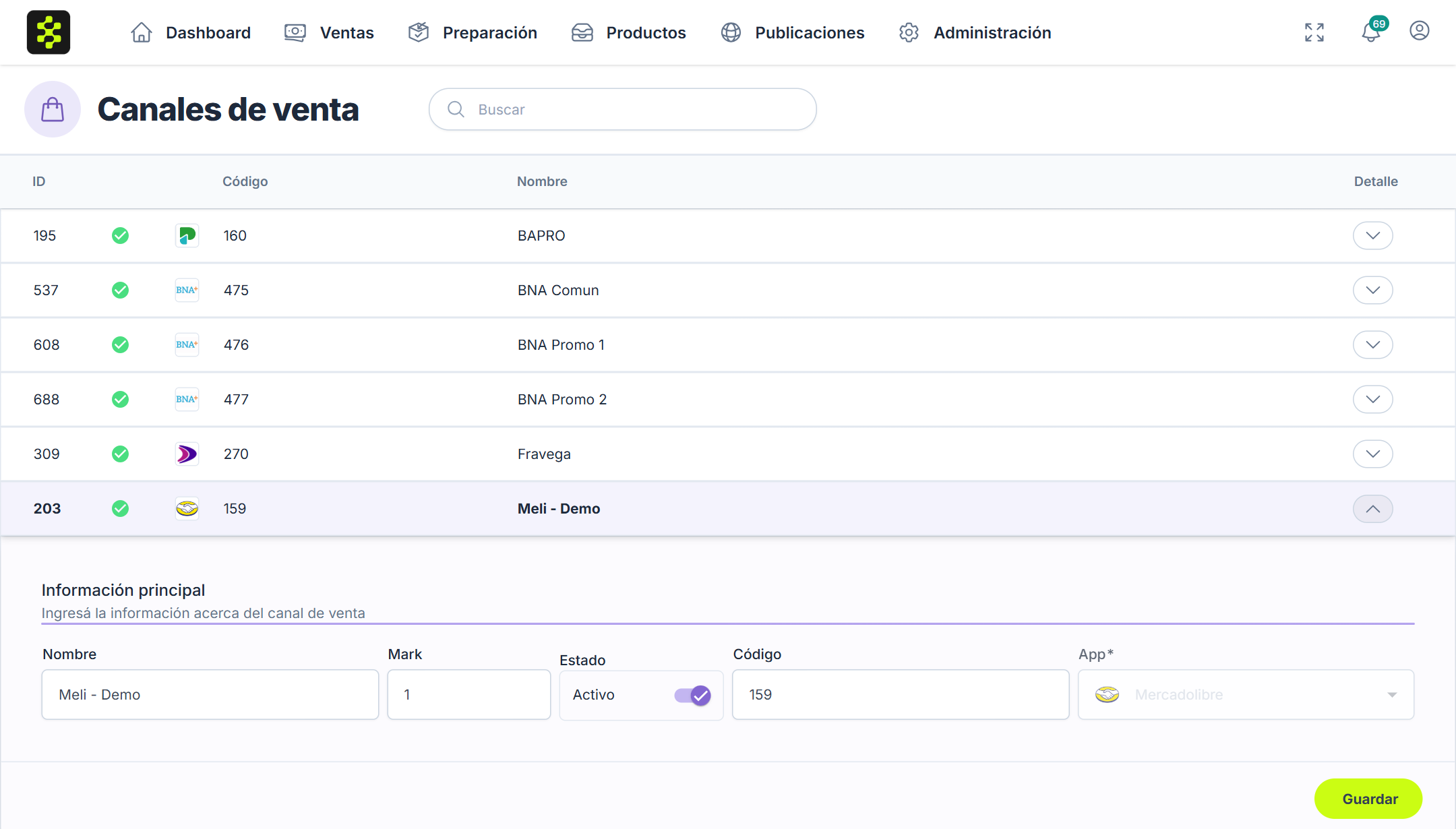
Task: Click green status check for BNA Promo 1
Action: pyautogui.click(x=120, y=344)
